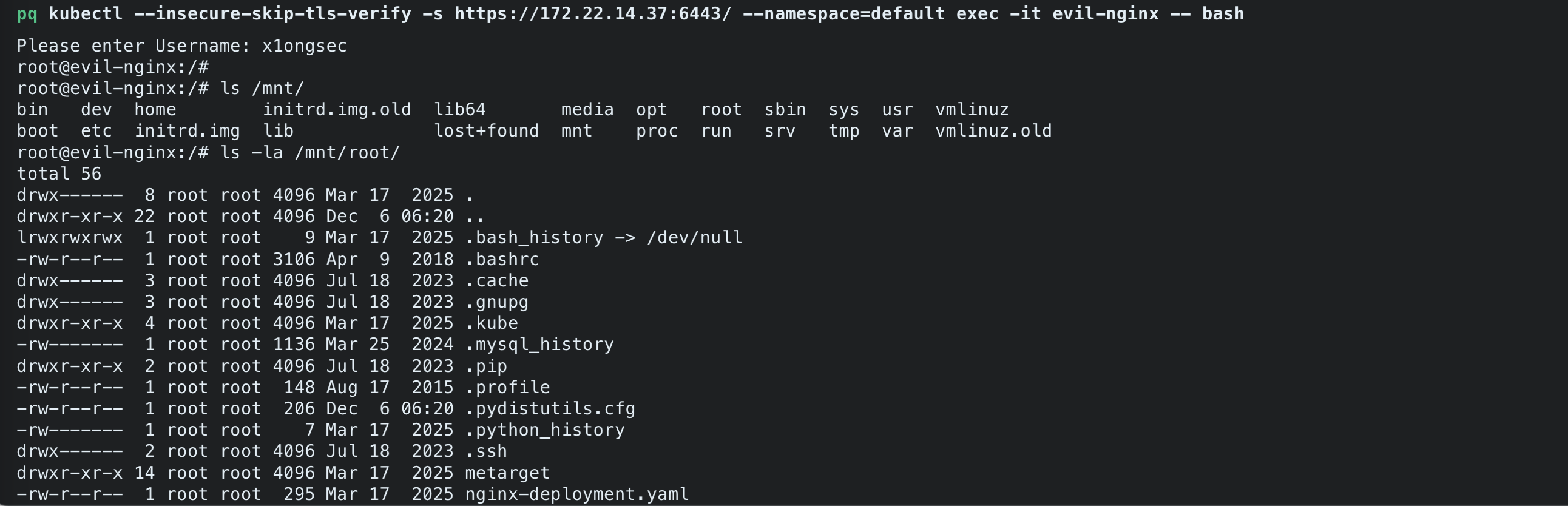Click the initrd.img.old entry in listing

337,110
